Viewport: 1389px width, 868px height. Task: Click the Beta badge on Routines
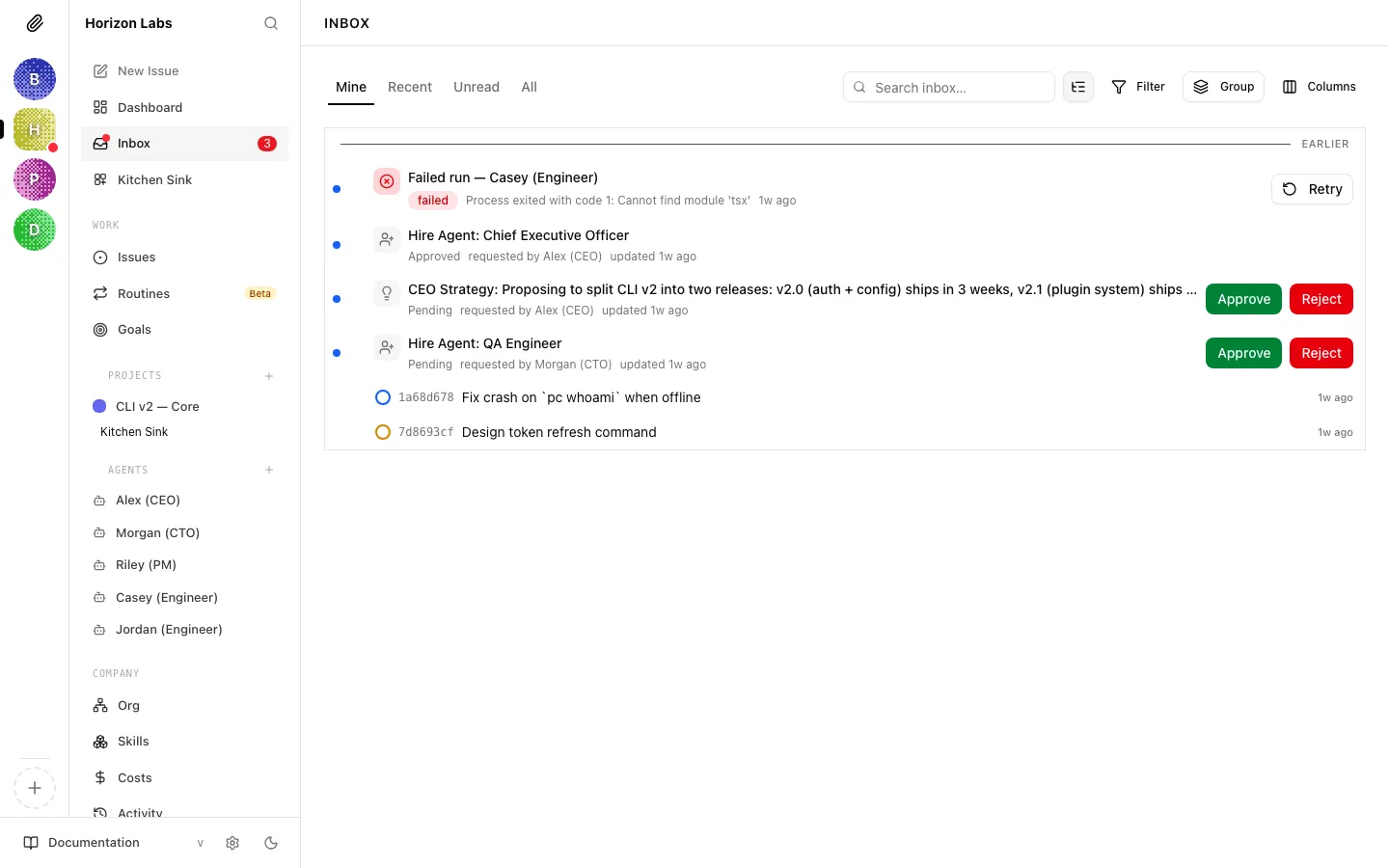(x=260, y=293)
